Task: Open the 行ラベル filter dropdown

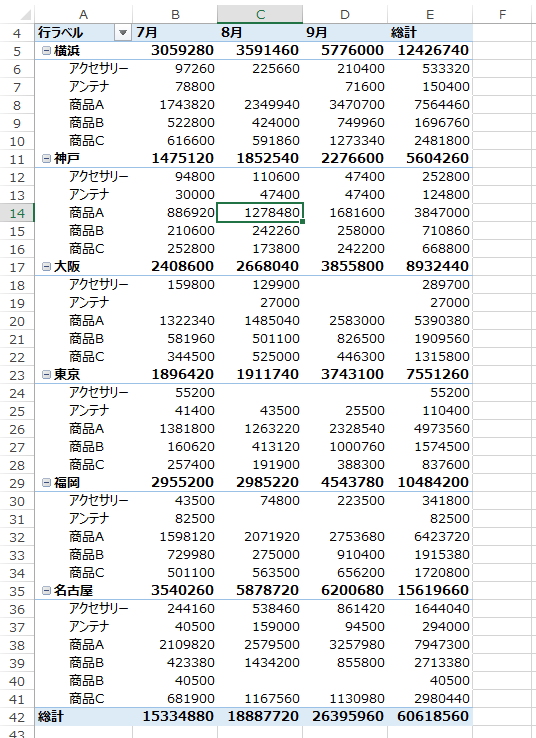Action: [123, 32]
